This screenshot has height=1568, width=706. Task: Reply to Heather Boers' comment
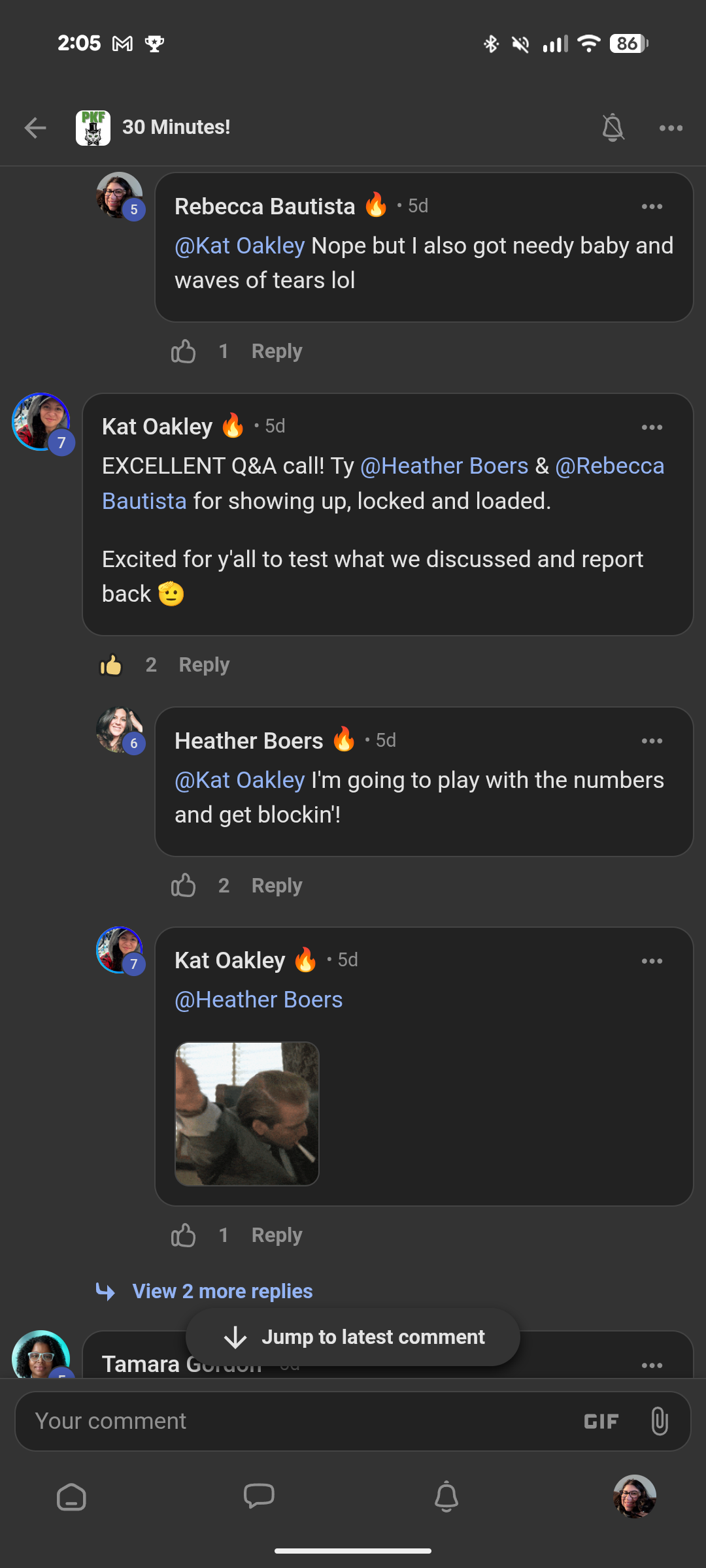click(x=277, y=886)
